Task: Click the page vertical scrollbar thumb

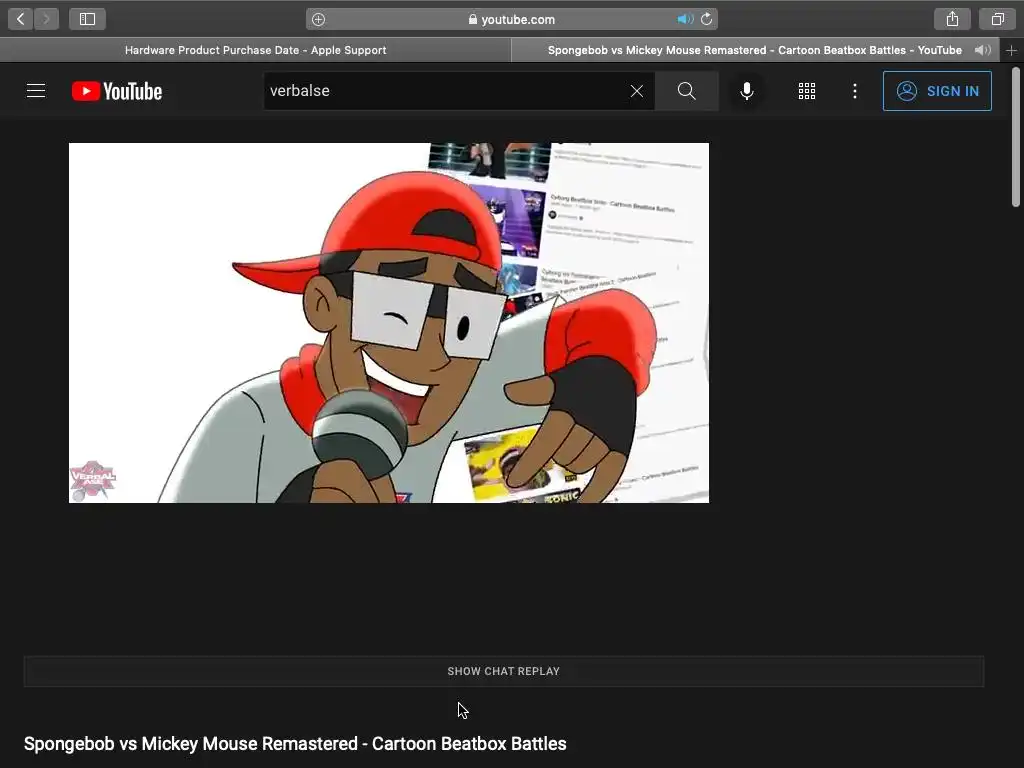Action: tap(1016, 137)
